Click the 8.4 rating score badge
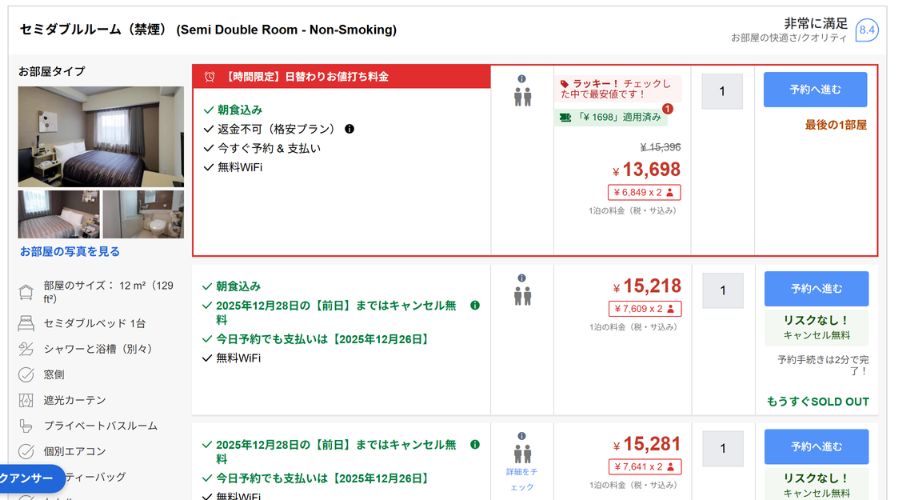This screenshot has height=500, width=900. (866, 30)
